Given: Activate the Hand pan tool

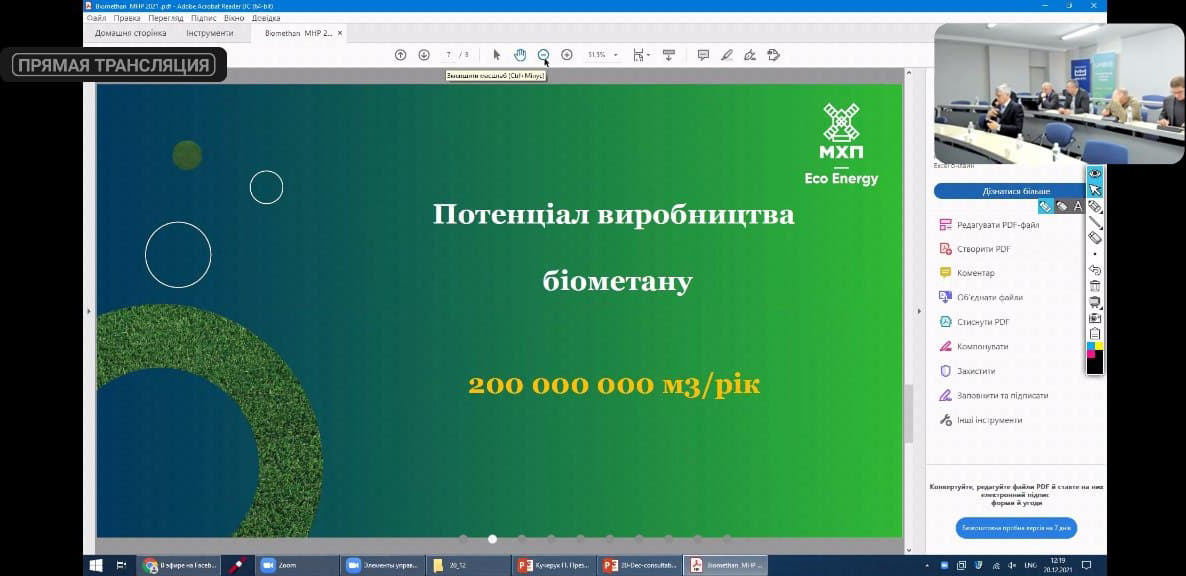Looking at the screenshot, I should pyautogui.click(x=520, y=54).
